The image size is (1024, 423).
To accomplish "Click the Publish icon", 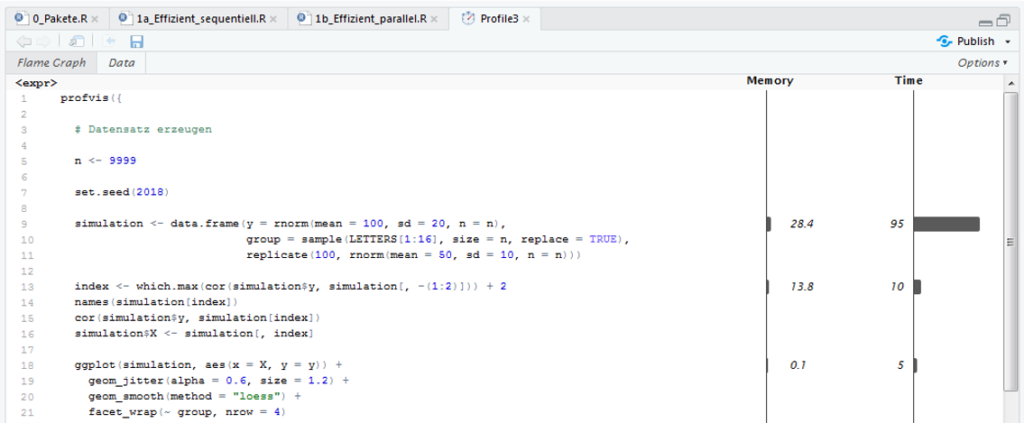I will pos(945,41).
